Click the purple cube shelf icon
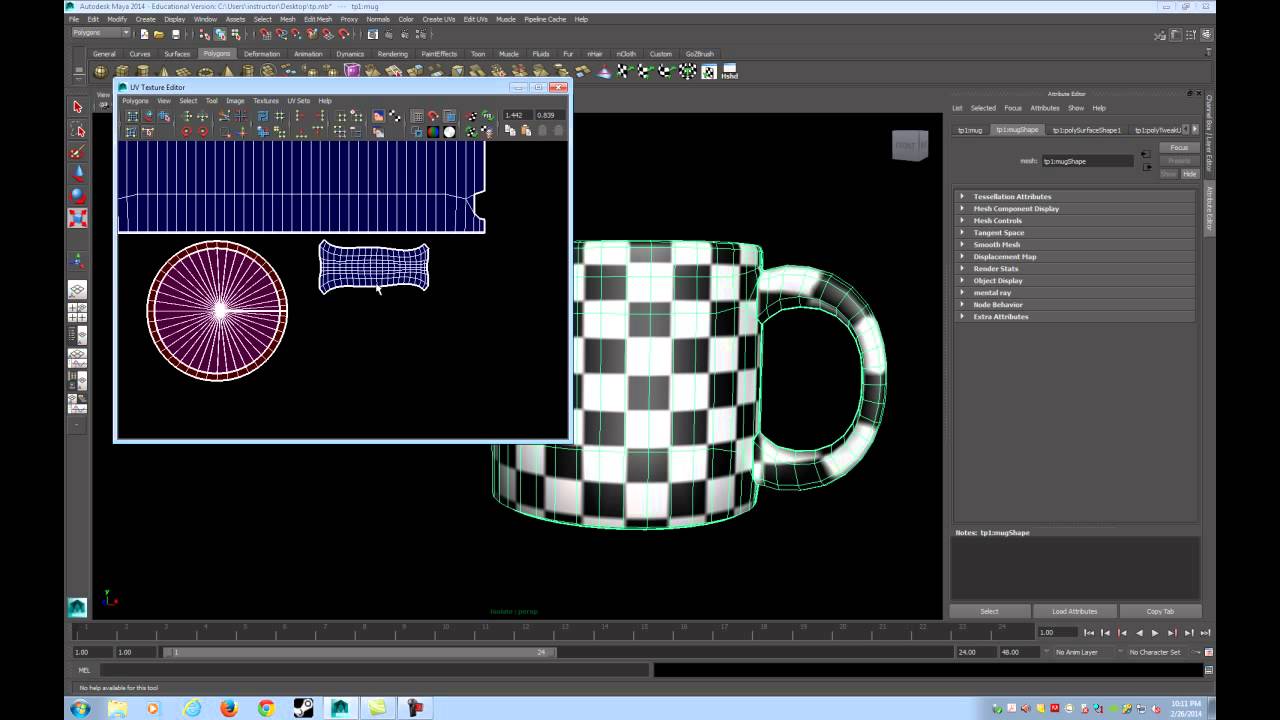The height and width of the screenshot is (720, 1280). click(352, 72)
